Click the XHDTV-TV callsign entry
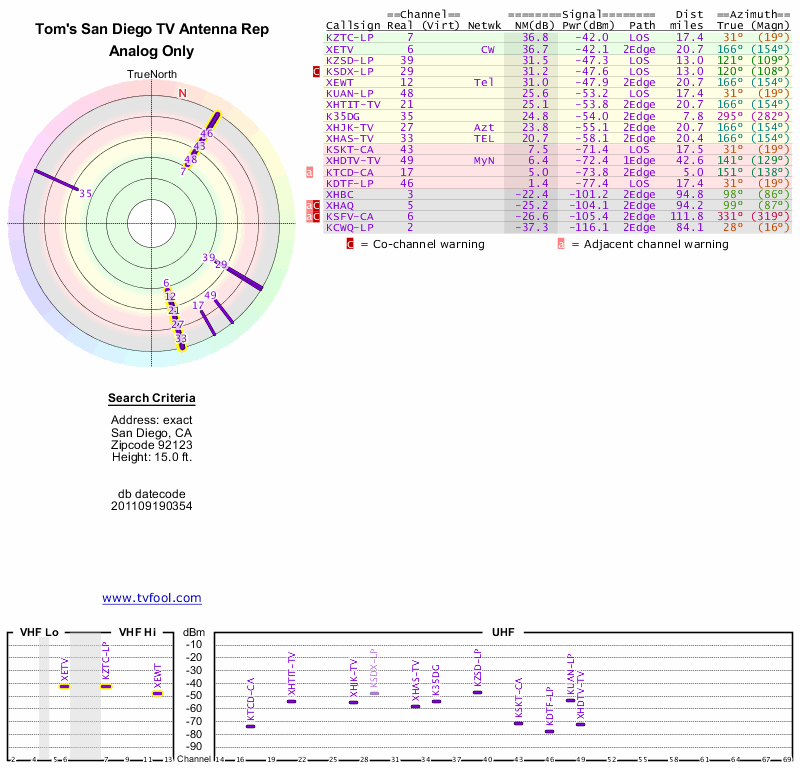The width and height of the screenshot is (800, 768). point(353,160)
